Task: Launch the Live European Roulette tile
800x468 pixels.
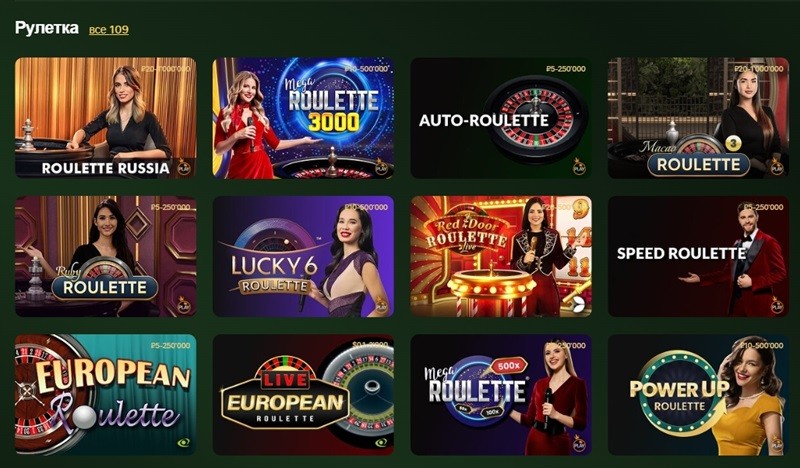Action: tap(303, 395)
